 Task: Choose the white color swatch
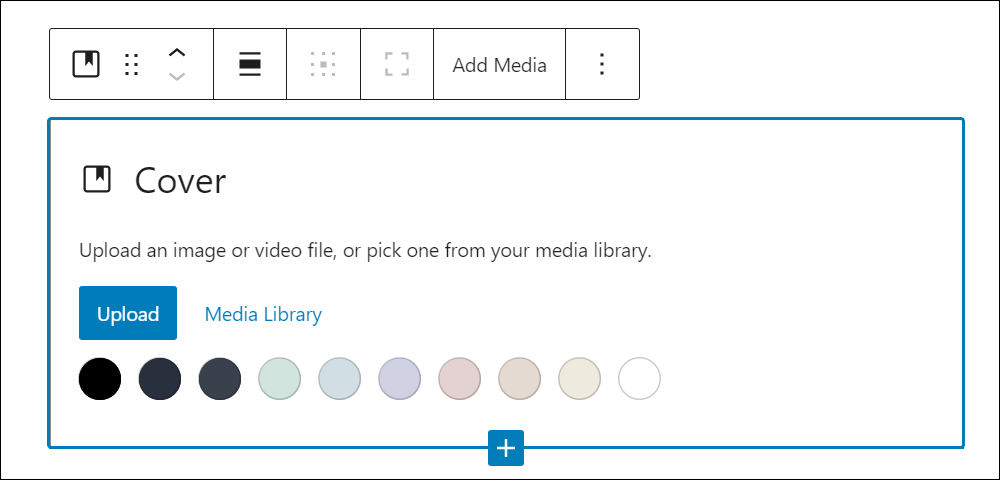click(639, 379)
